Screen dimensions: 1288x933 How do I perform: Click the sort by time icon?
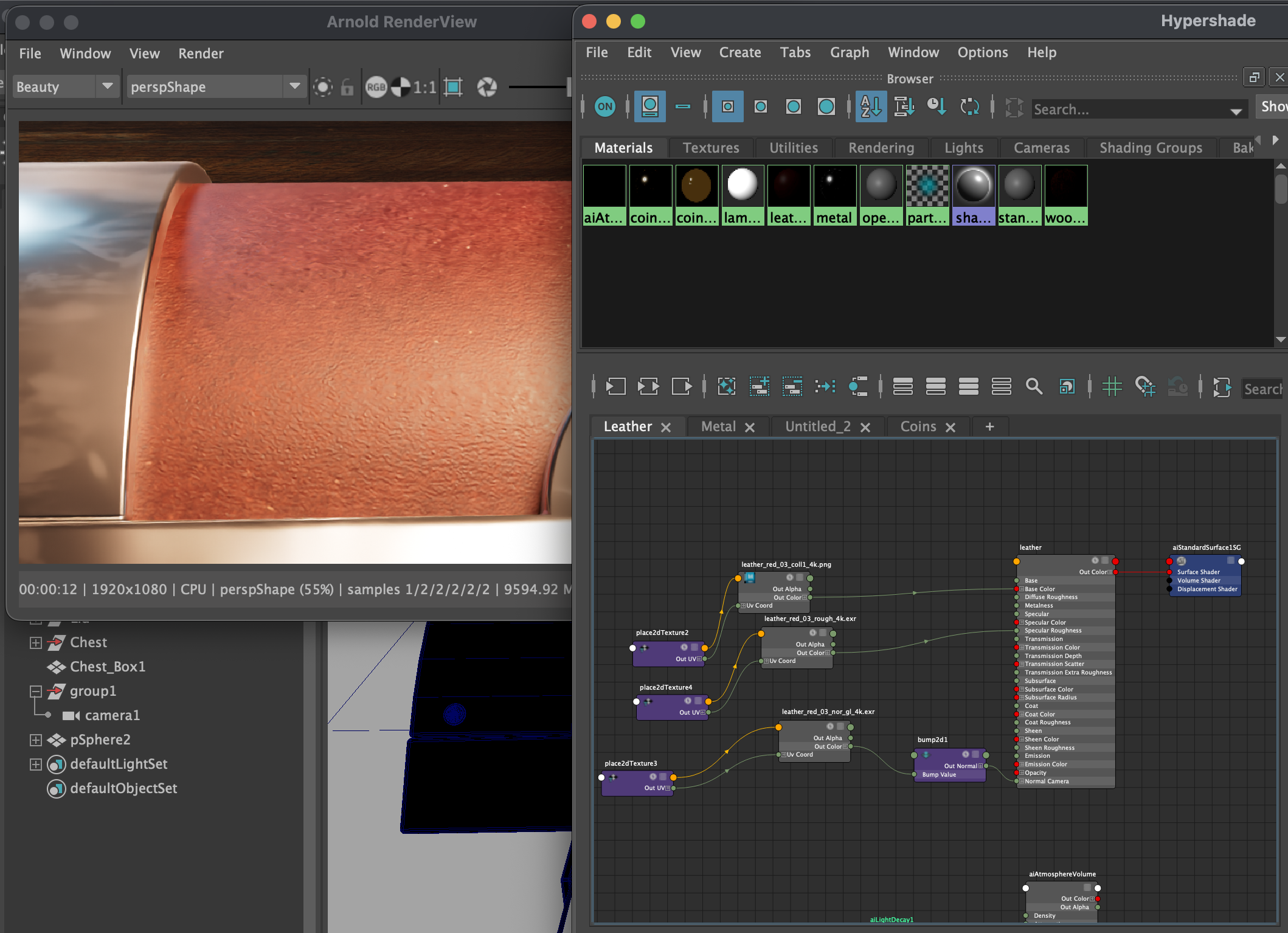[936, 107]
